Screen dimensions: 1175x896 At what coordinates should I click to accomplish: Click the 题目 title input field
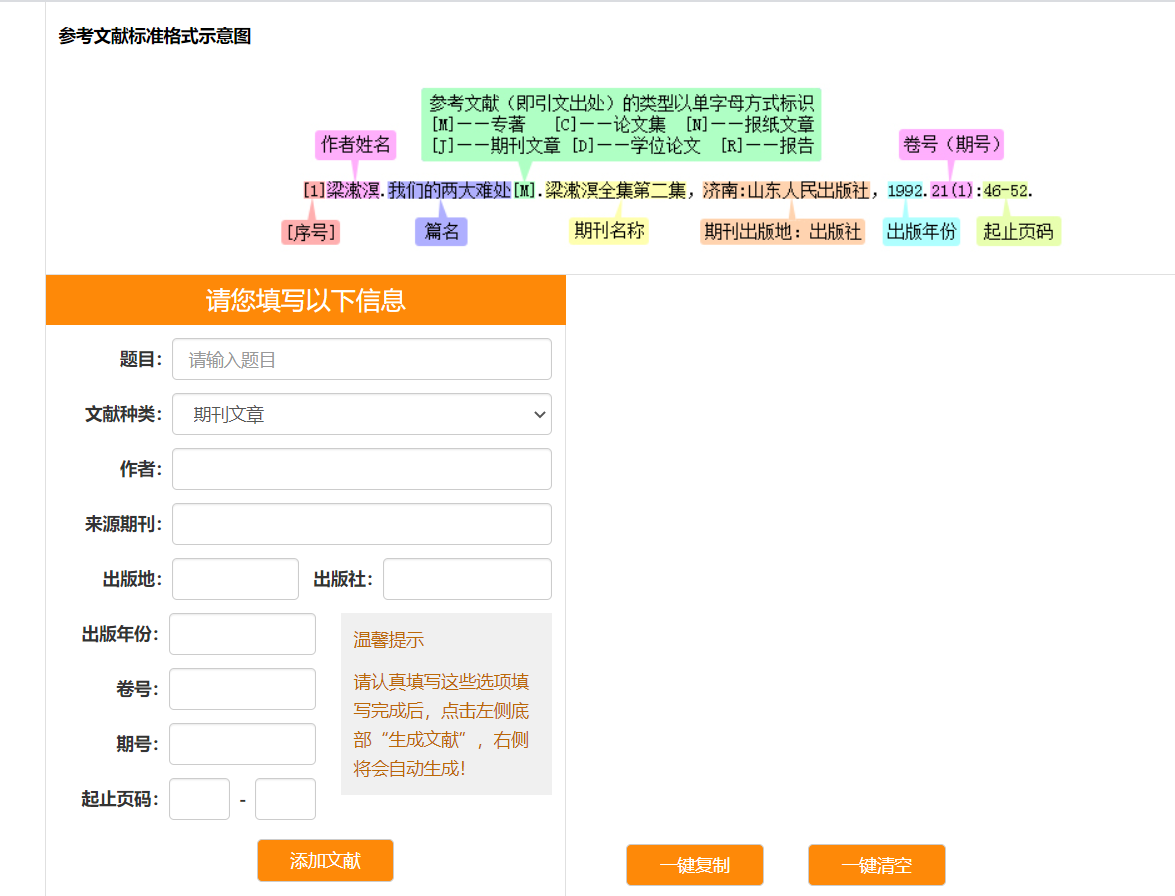pos(362,359)
